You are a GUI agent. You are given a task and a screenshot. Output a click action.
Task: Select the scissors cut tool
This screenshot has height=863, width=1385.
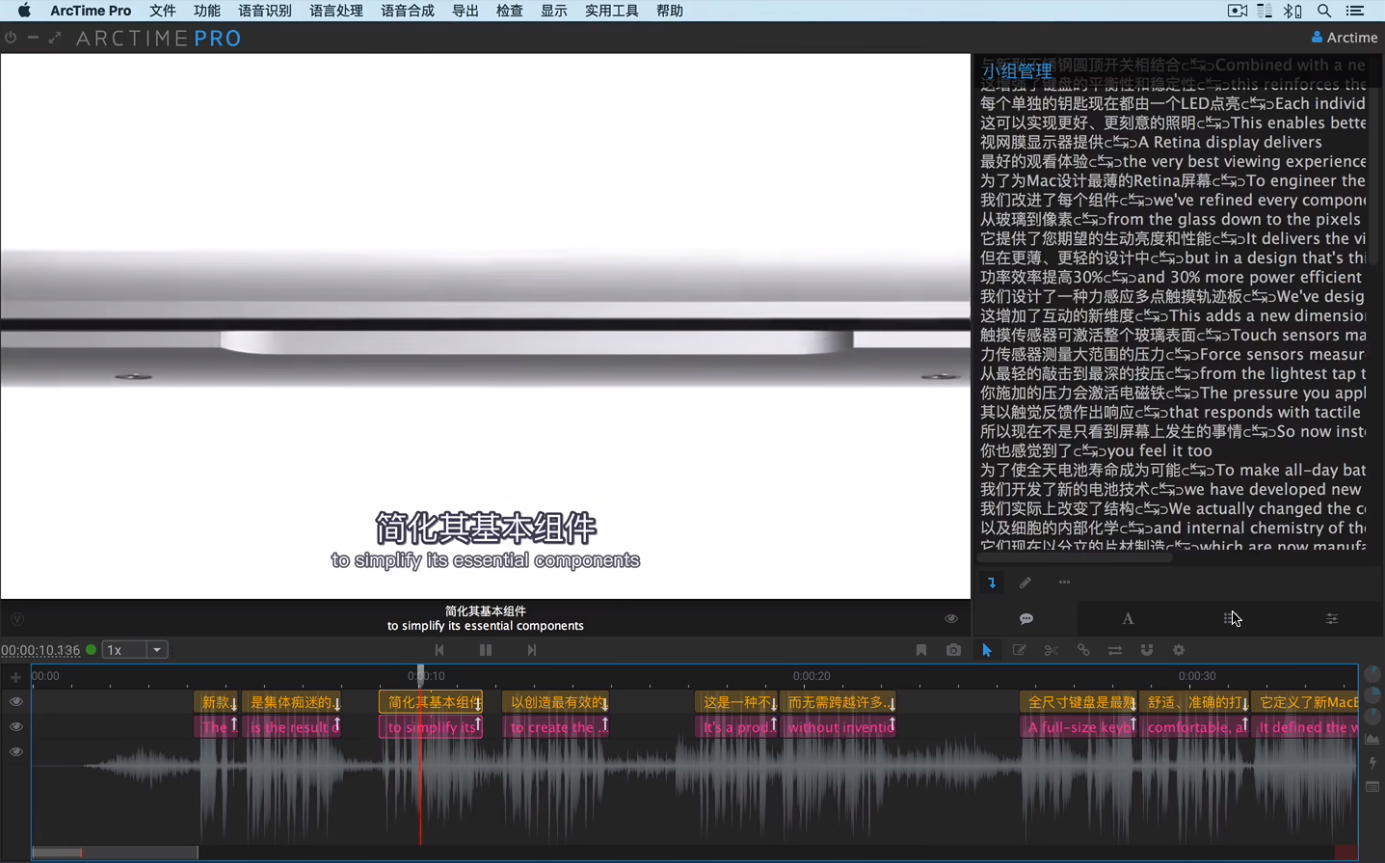pos(1051,650)
